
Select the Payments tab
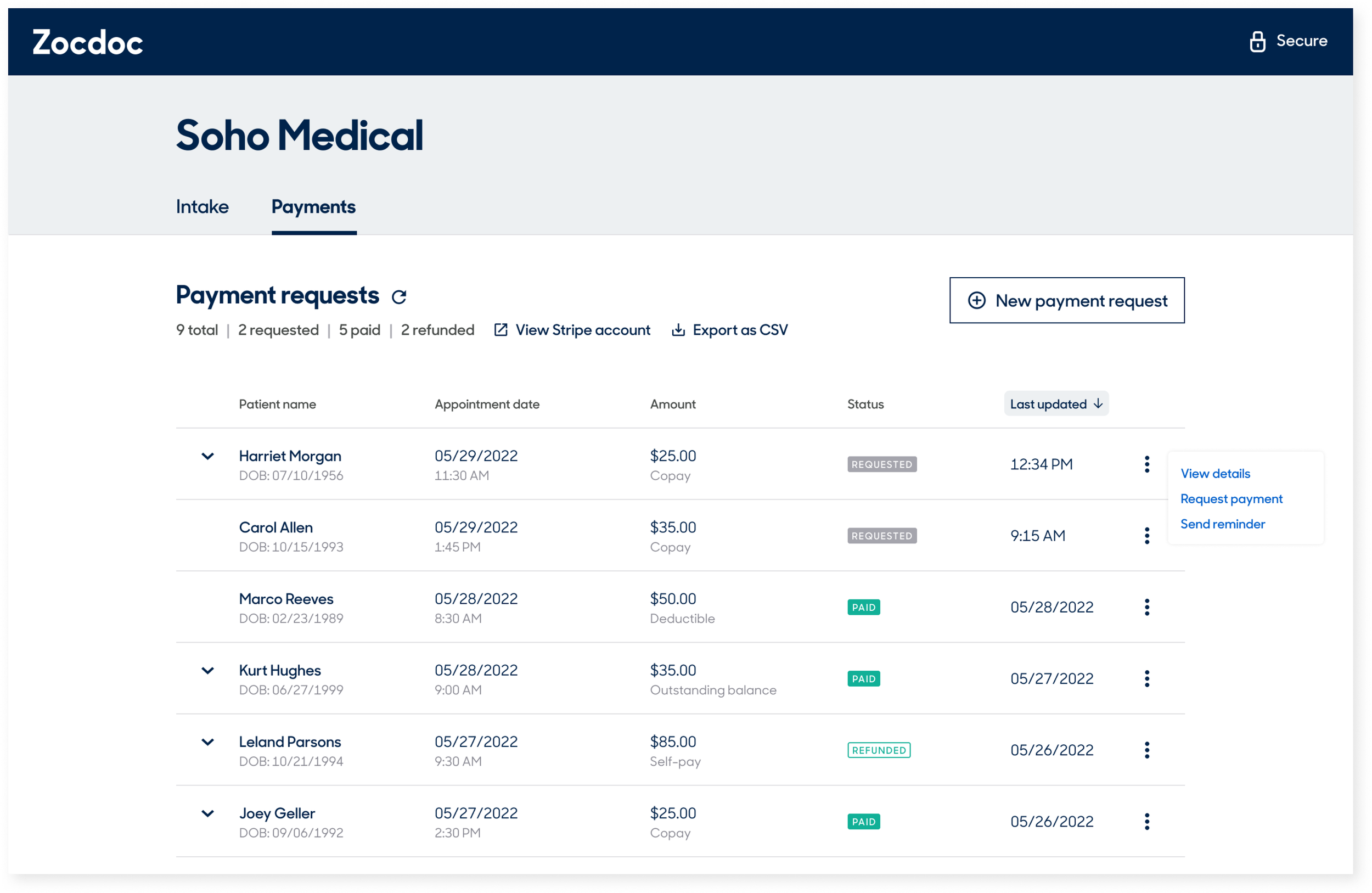tap(313, 207)
